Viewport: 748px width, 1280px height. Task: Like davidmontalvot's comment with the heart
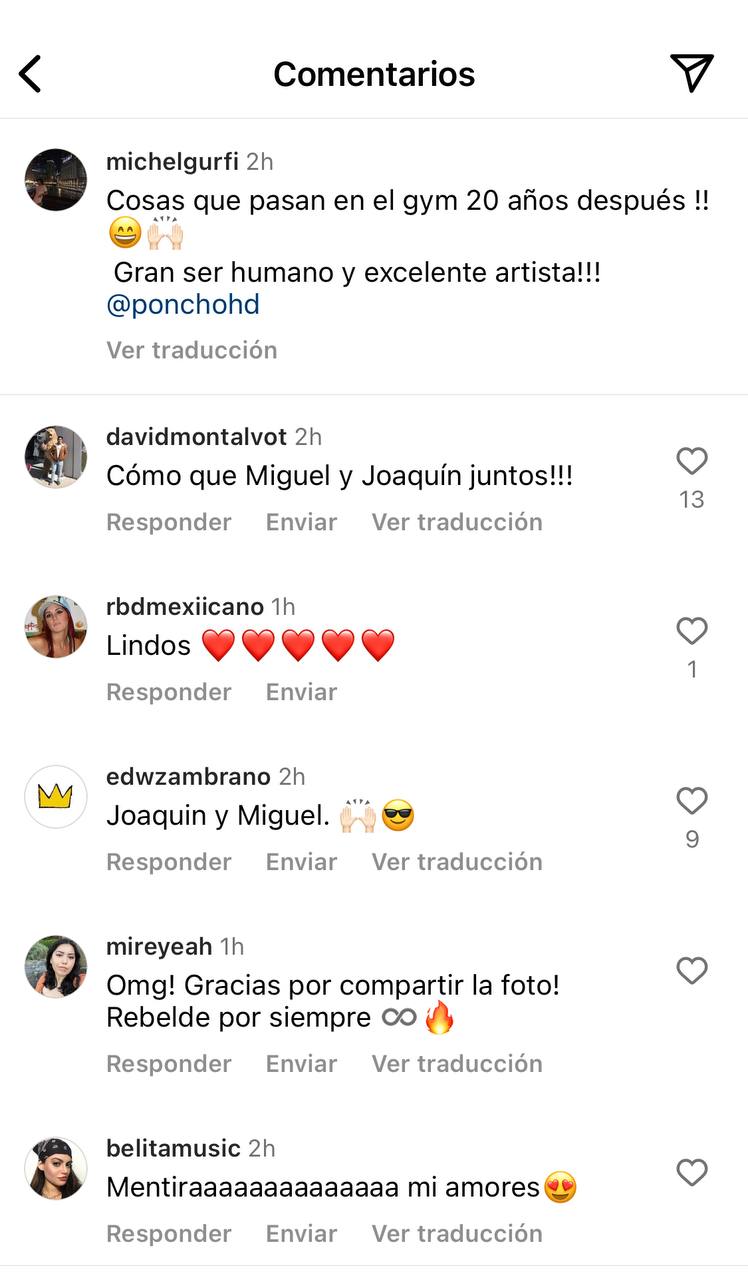point(692,461)
